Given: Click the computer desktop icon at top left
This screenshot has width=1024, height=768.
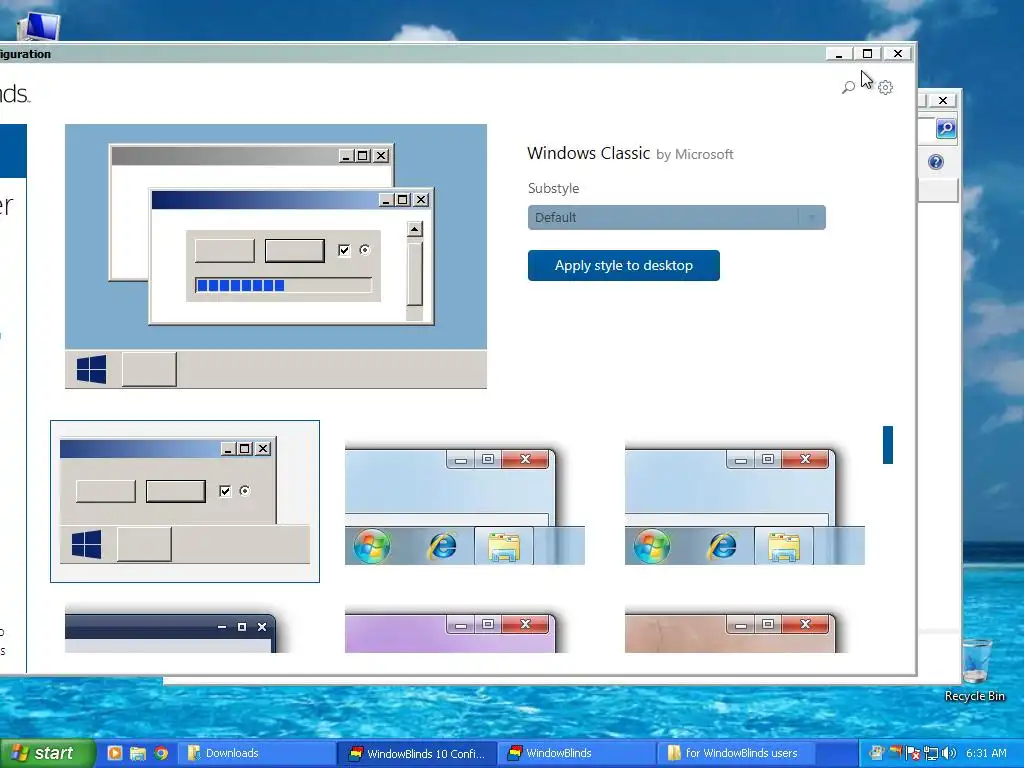Looking at the screenshot, I should 39,26.
